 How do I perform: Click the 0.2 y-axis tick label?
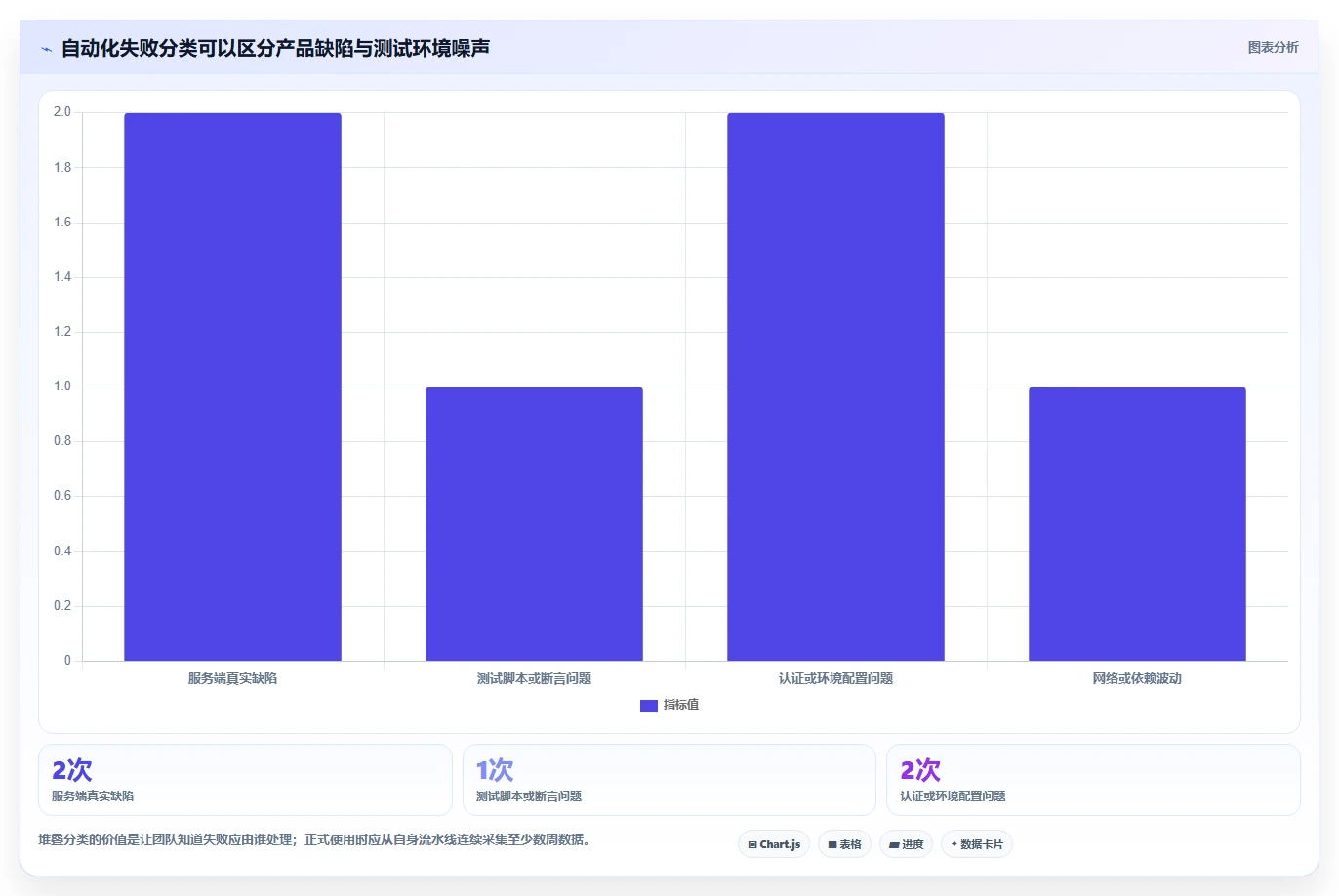[62, 606]
